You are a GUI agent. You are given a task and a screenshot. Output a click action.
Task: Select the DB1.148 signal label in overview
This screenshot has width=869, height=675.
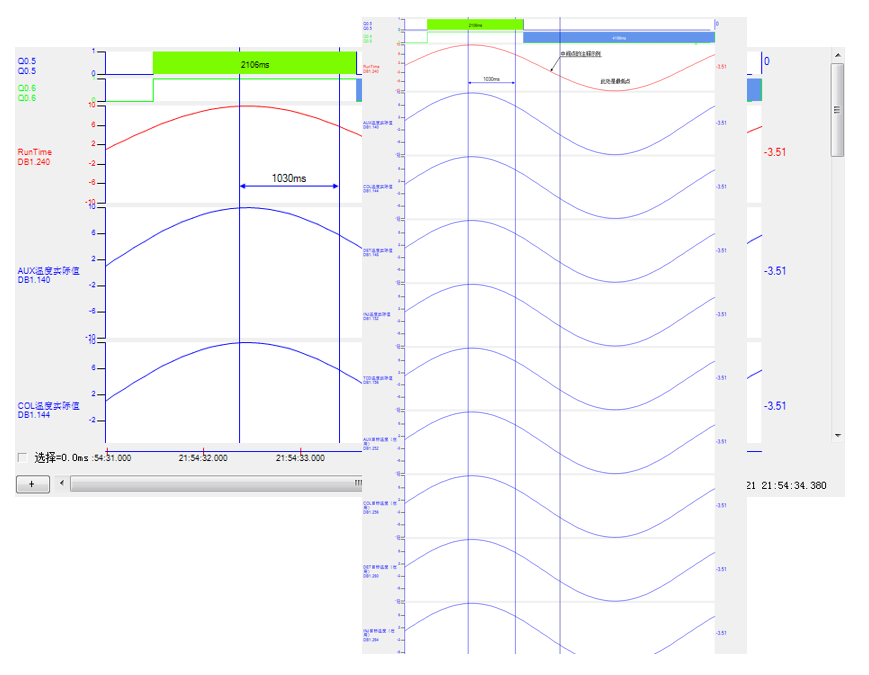[x=377, y=252]
